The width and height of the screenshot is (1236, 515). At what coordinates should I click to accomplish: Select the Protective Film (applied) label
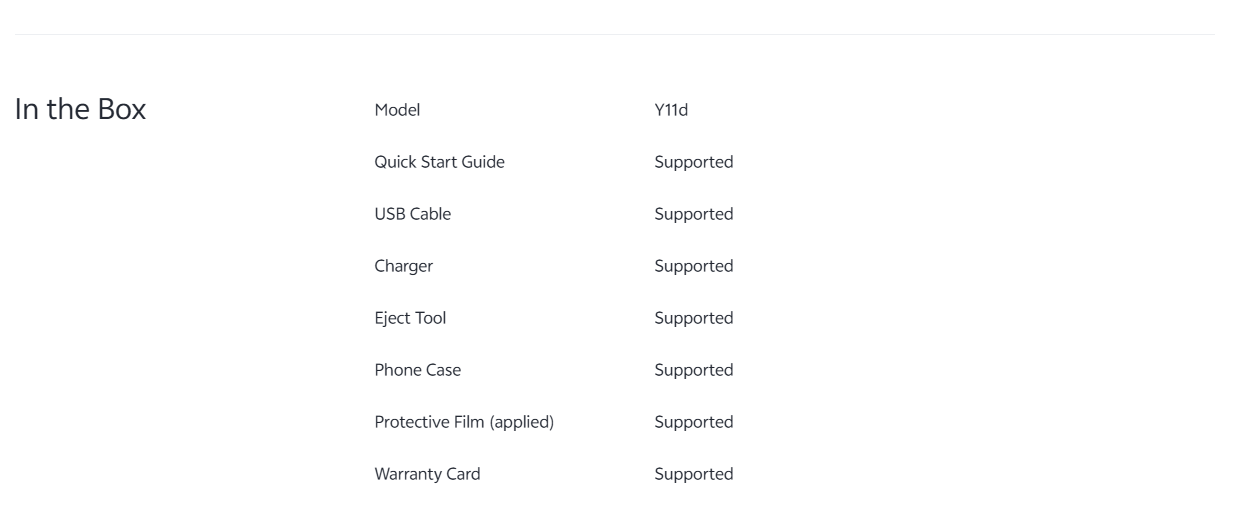click(x=464, y=422)
